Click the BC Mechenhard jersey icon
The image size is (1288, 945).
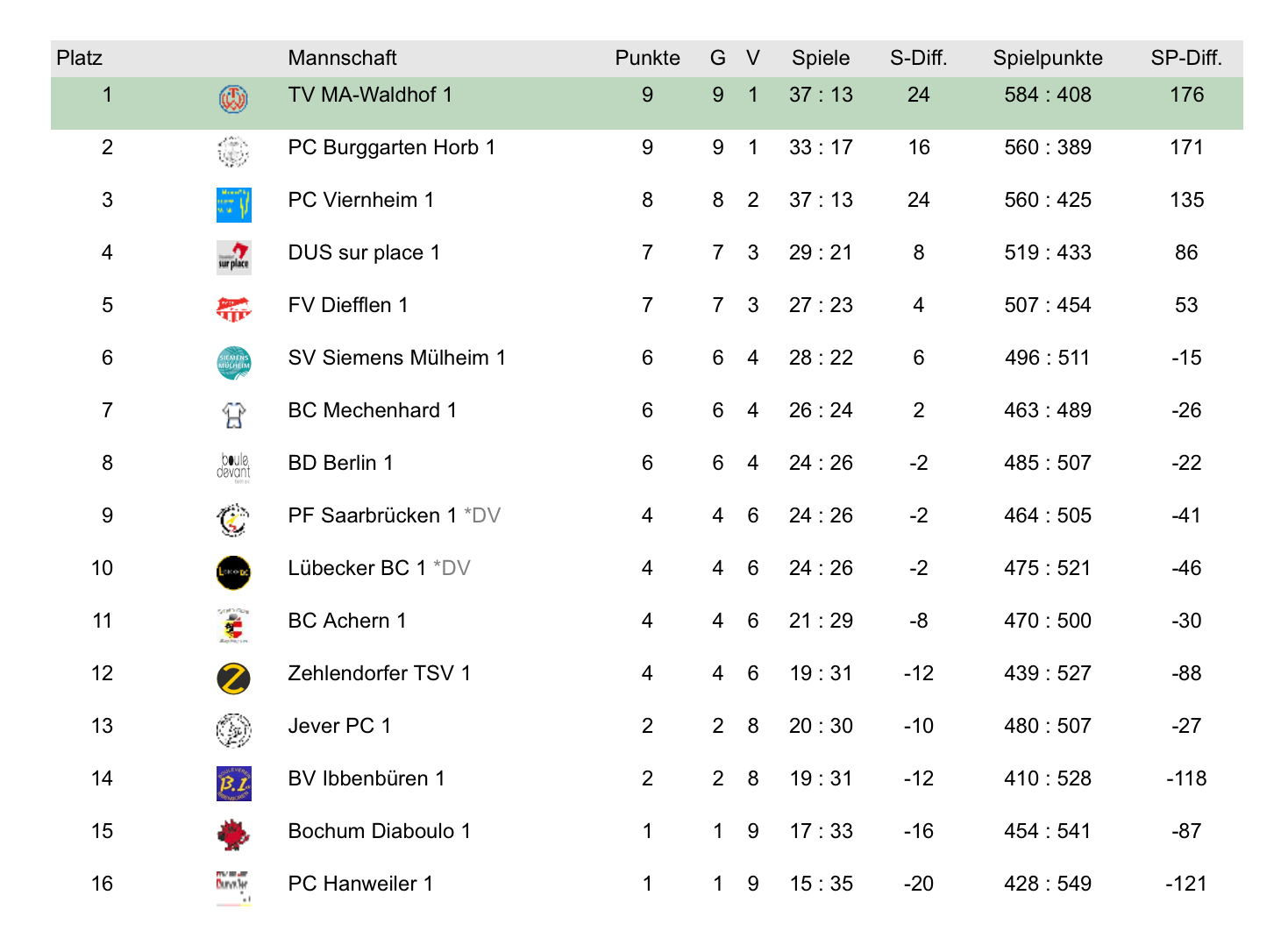(233, 415)
